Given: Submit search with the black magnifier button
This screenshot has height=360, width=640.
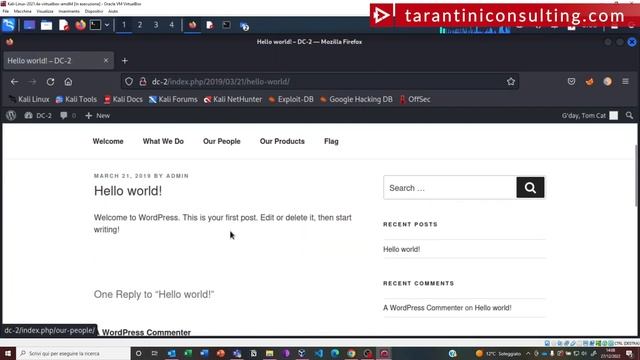Looking at the screenshot, I should pos(530,188).
